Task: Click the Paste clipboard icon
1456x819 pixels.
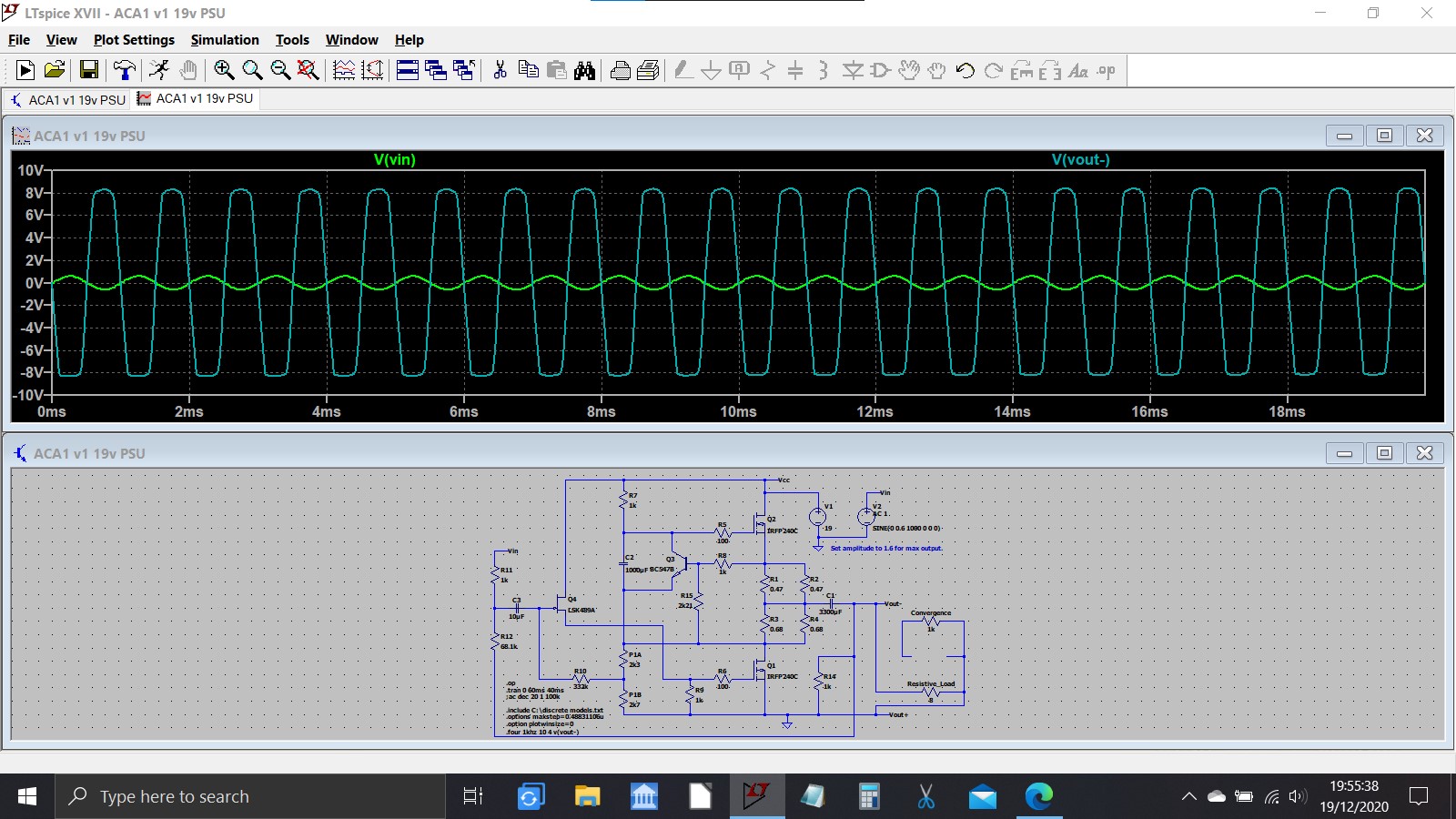Action: (556, 70)
